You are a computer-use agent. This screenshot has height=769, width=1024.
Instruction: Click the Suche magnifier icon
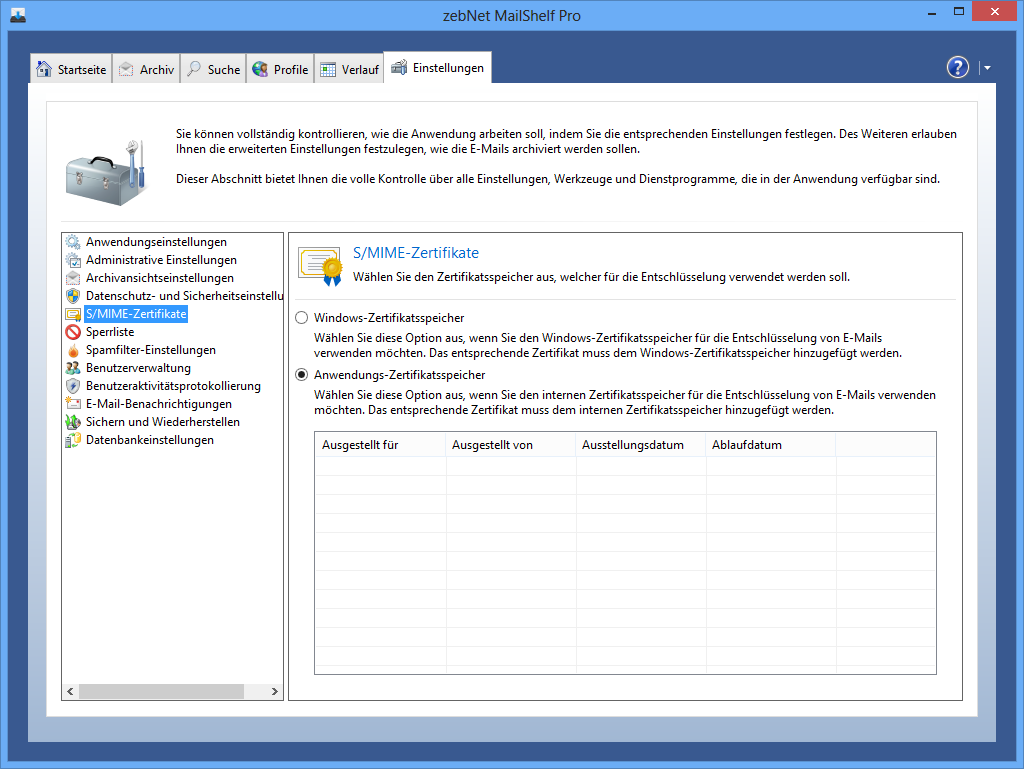pyautogui.click(x=194, y=69)
